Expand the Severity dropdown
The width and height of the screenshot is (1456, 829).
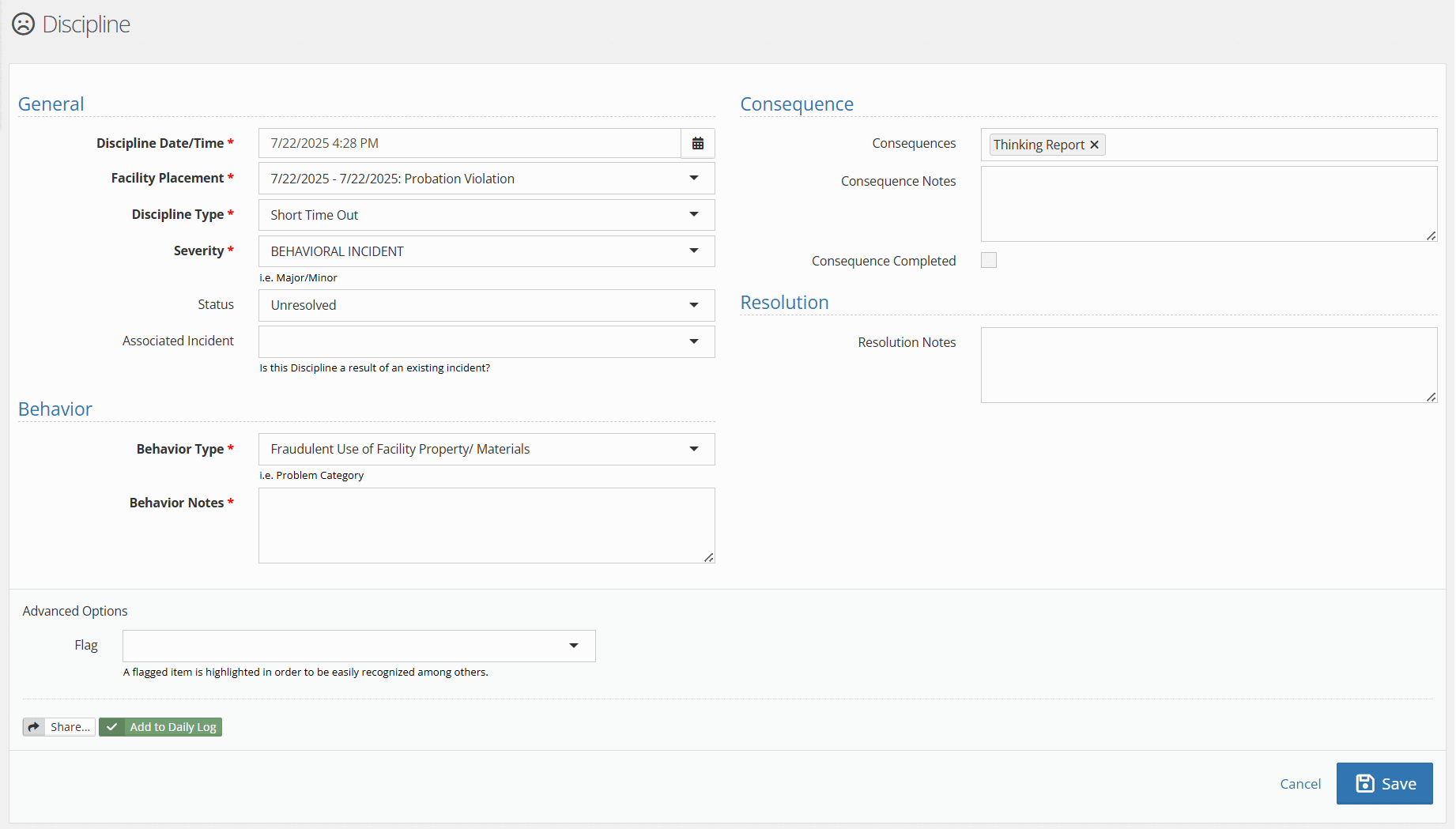coord(487,251)
